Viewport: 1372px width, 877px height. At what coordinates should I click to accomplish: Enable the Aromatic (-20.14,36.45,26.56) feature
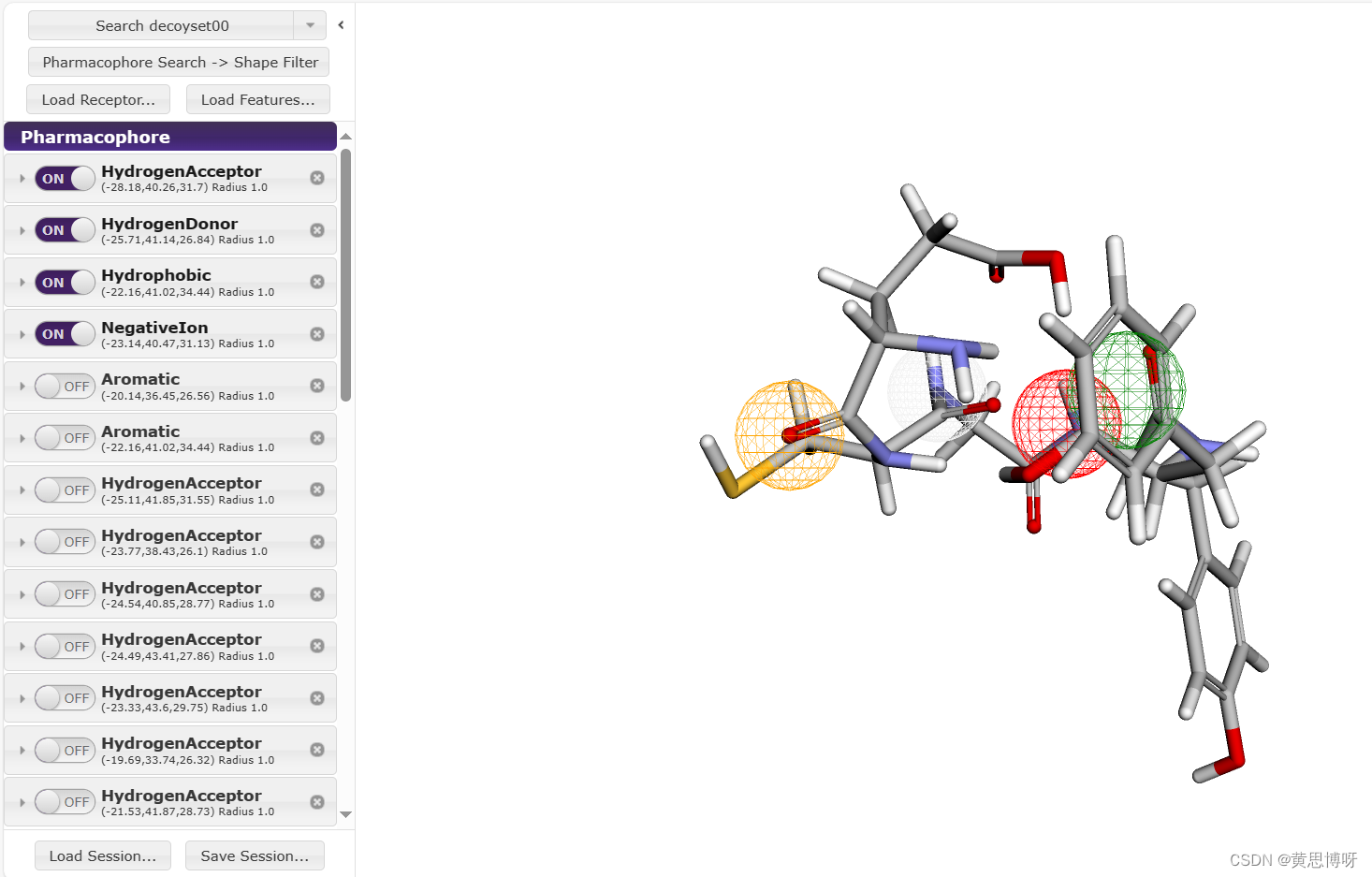pos(65,386)
